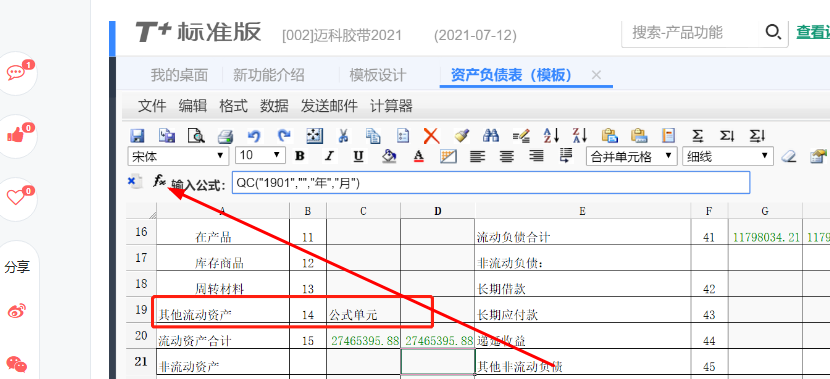Click the binoculars Find icon
The height and width of the screenshot is (379, 830).
pyautogui.click(x=491, y=136)
